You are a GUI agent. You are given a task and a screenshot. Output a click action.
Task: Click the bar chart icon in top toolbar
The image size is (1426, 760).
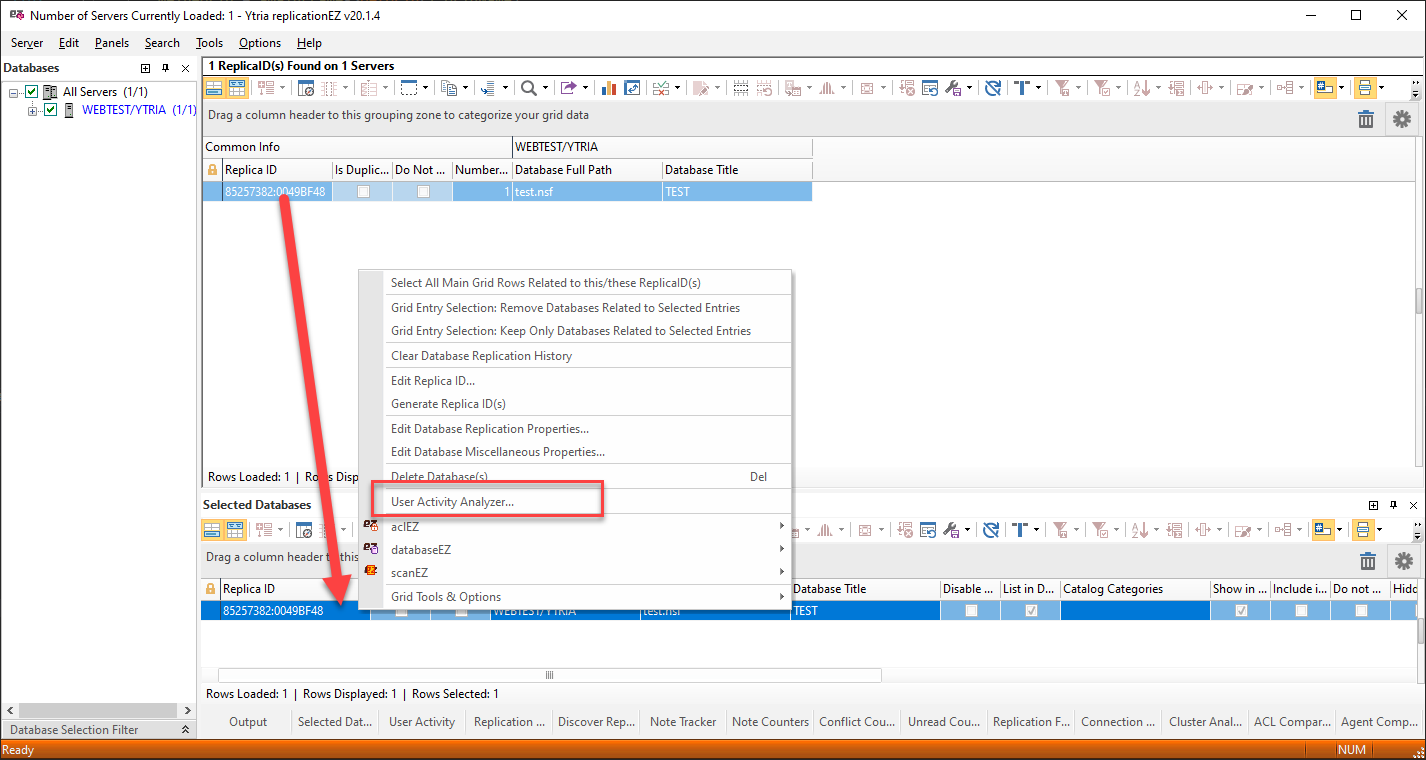[608, 88]
